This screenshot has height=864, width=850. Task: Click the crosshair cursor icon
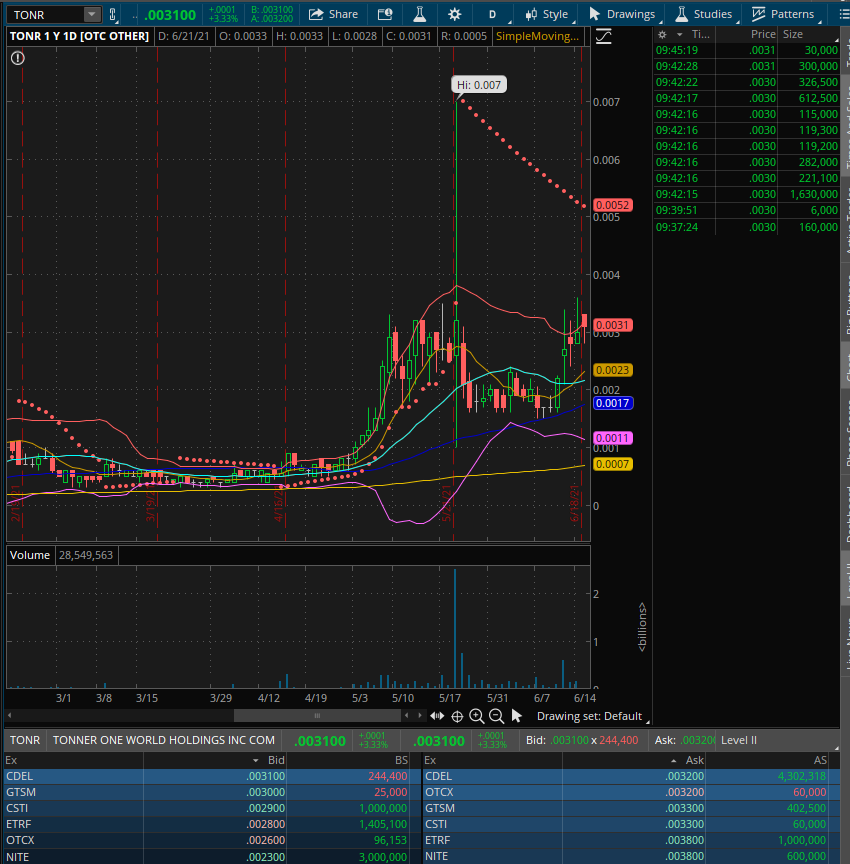tap(457, 716)
